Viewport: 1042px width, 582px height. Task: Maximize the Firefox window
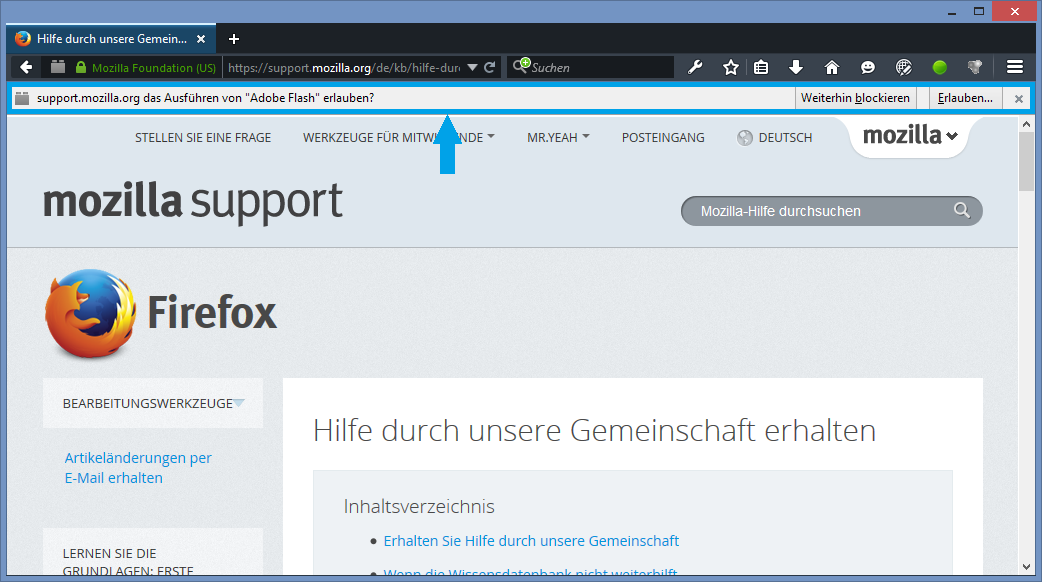pyautogui.click(x=979, y=11)
